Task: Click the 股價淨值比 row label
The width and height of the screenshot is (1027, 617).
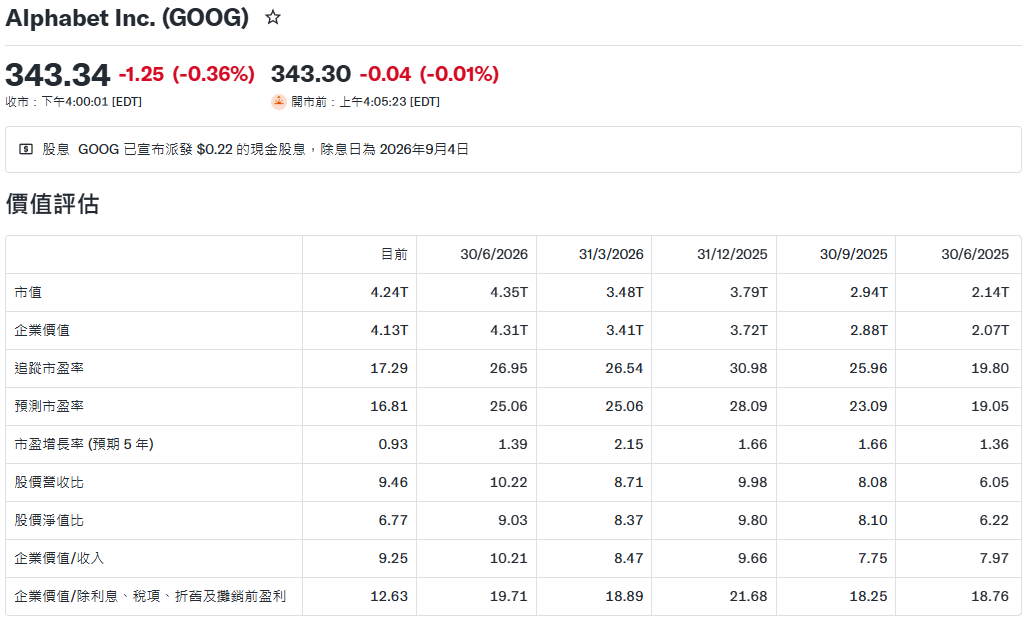Action: pyautogui.click(x=49, y=520)
